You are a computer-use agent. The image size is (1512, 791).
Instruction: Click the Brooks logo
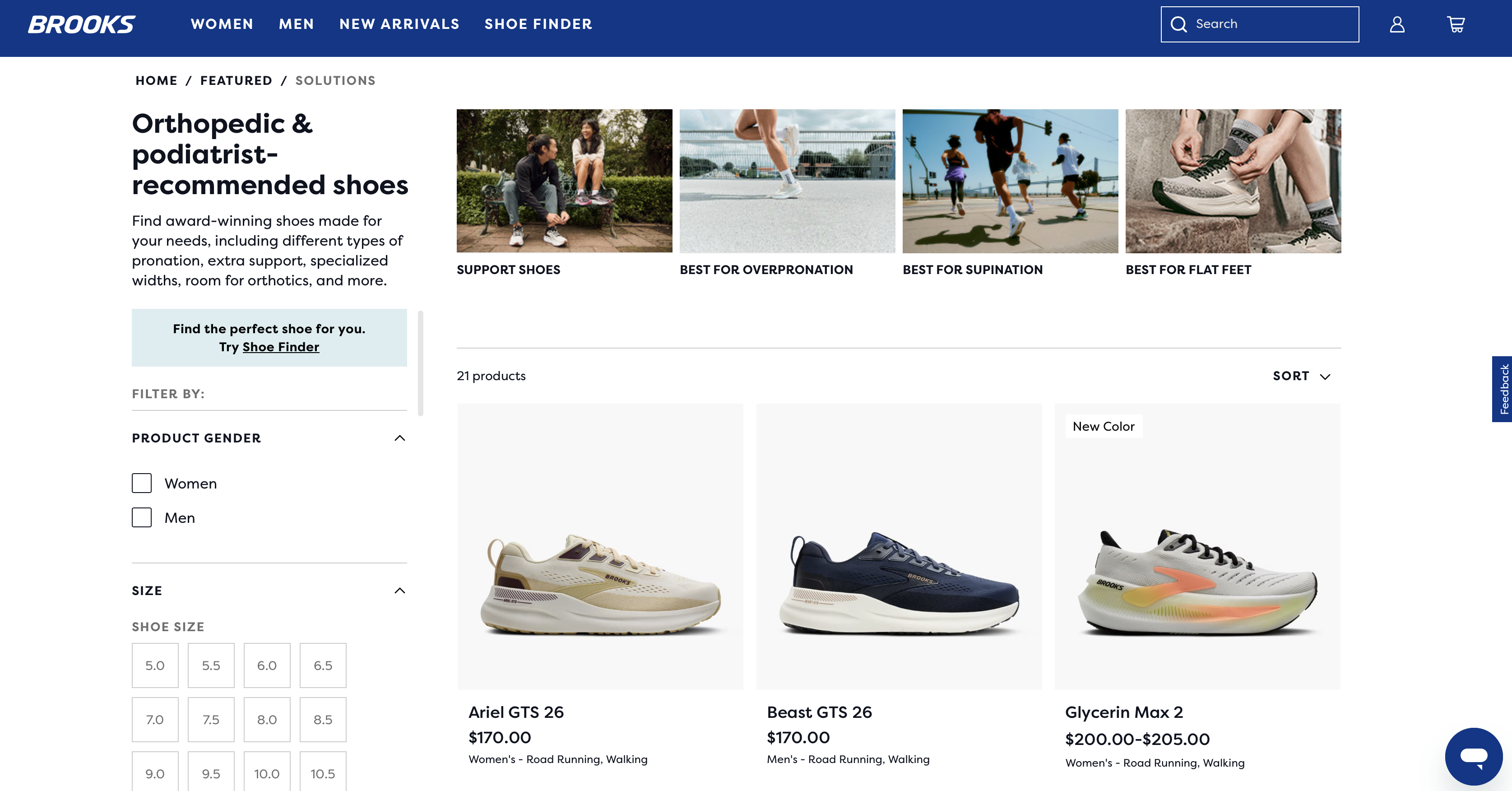pyautogui.click(x=82, y=24)
